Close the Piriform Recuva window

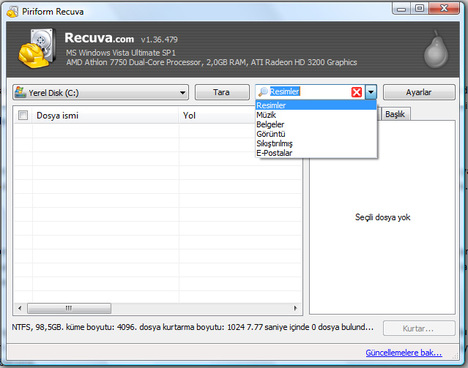pos(444,9)
